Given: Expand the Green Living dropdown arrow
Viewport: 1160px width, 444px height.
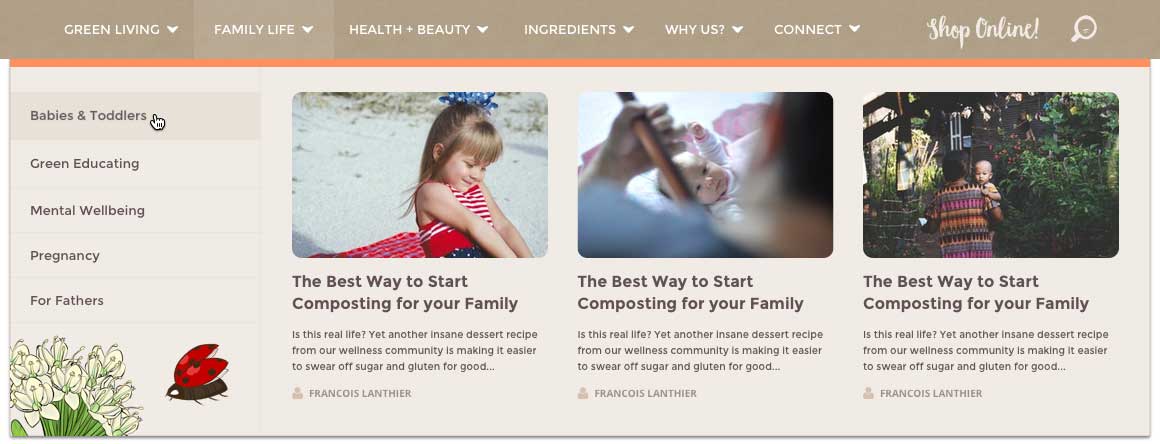Looking at the screenshot, I should point(172,30).
